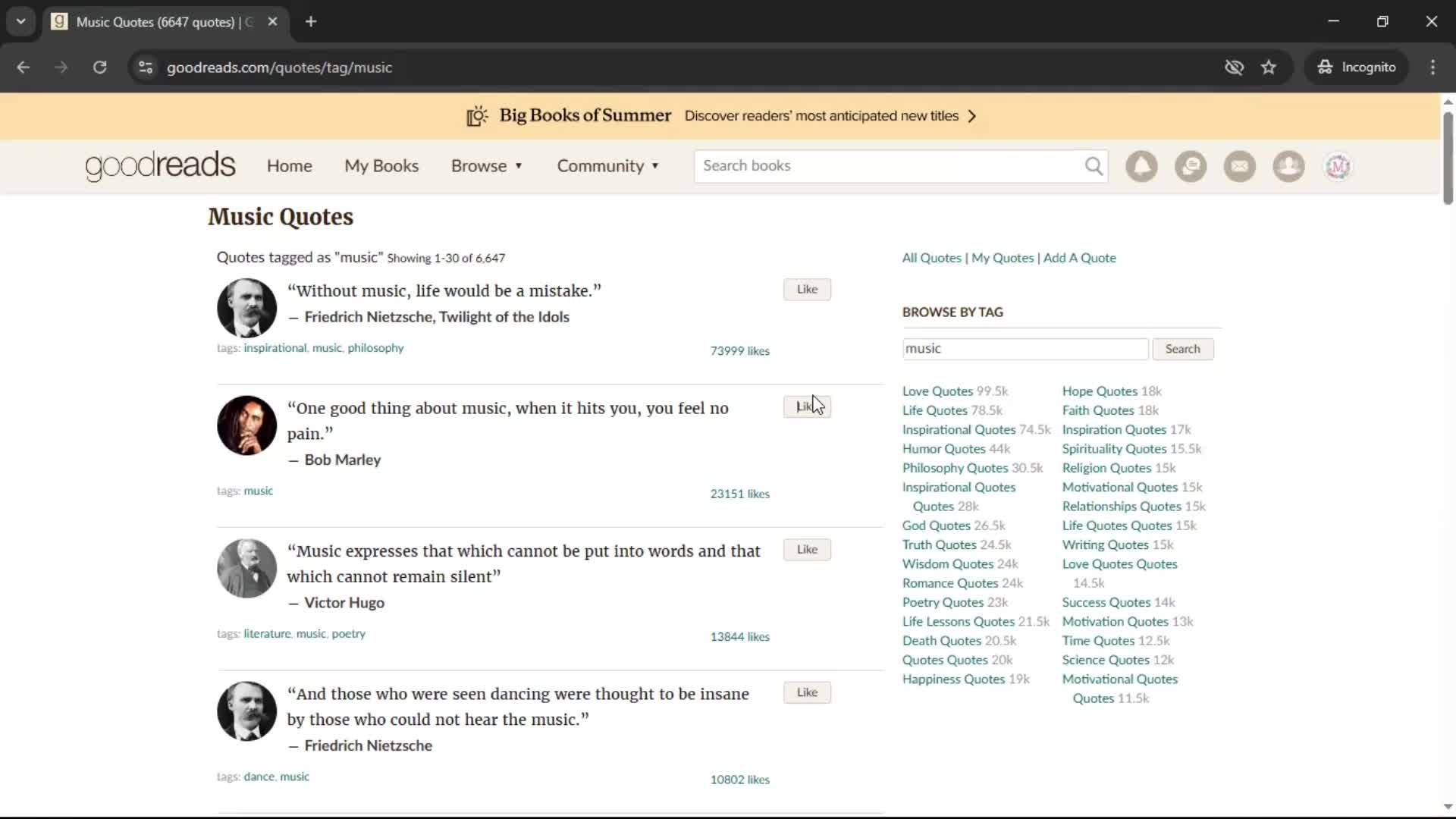Click the 'inspirational' tag on first quote
1456x819 pixels.
coord(275,348)
